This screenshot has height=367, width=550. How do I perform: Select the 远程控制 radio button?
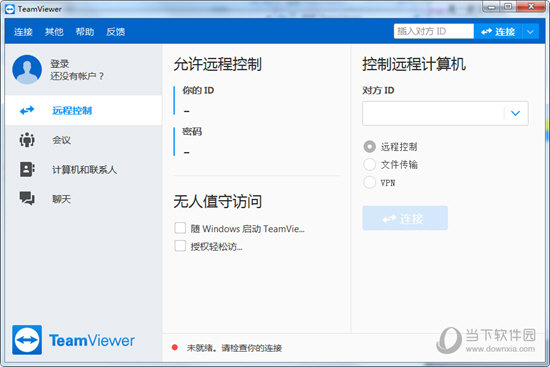click(x=370, y=147)
